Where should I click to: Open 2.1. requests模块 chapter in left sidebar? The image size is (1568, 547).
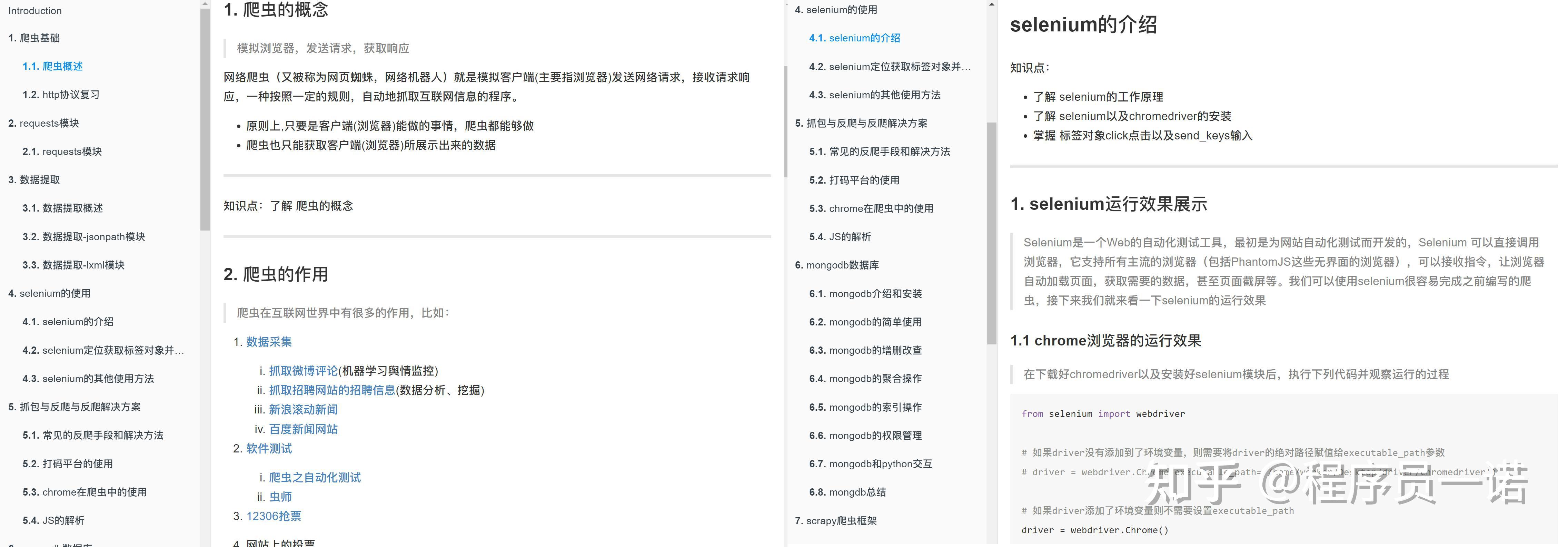coord(62,151)
